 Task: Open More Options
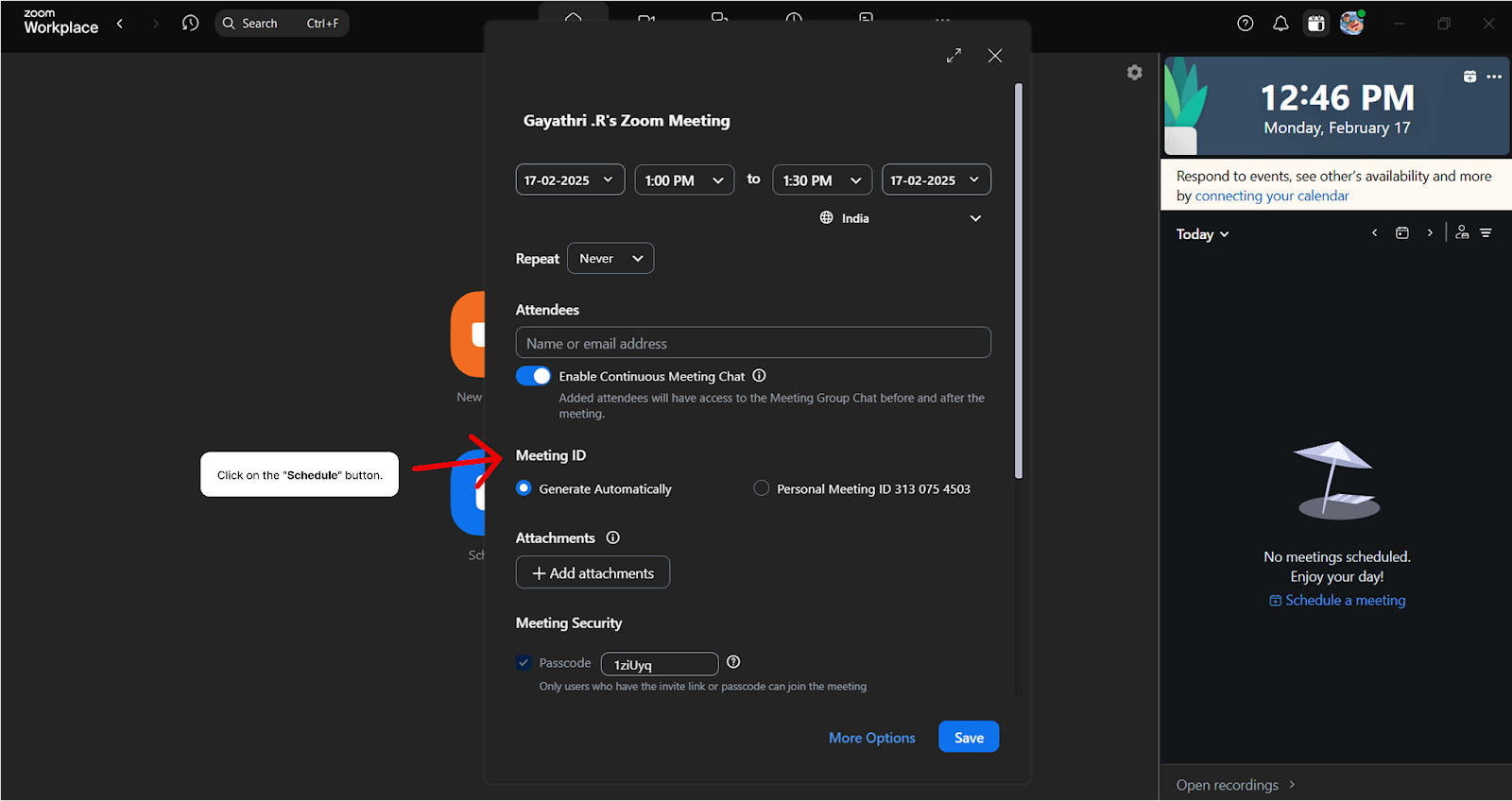(872, 738)
